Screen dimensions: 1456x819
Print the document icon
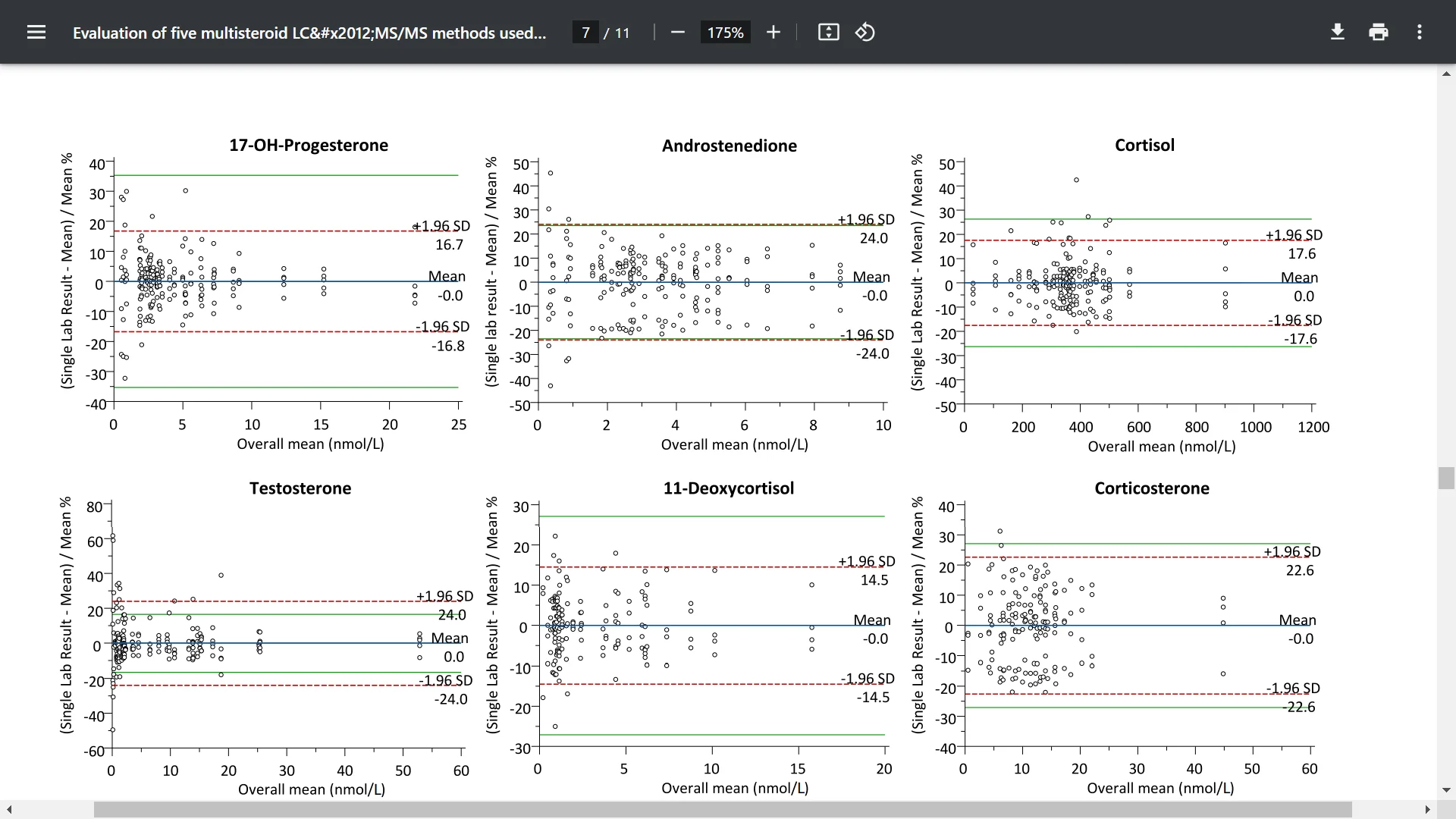click(1379, 32)
